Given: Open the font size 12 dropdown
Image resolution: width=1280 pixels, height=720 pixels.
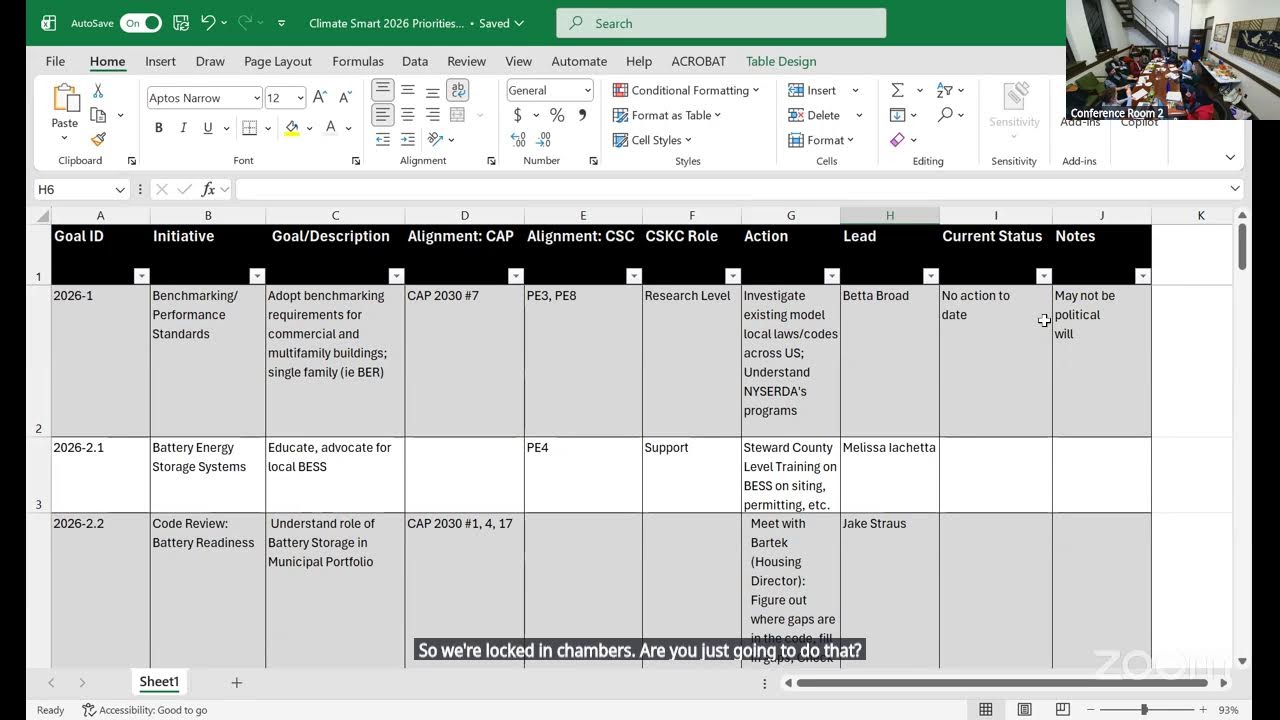Looking at the screenshot, I should click(300, 98).
